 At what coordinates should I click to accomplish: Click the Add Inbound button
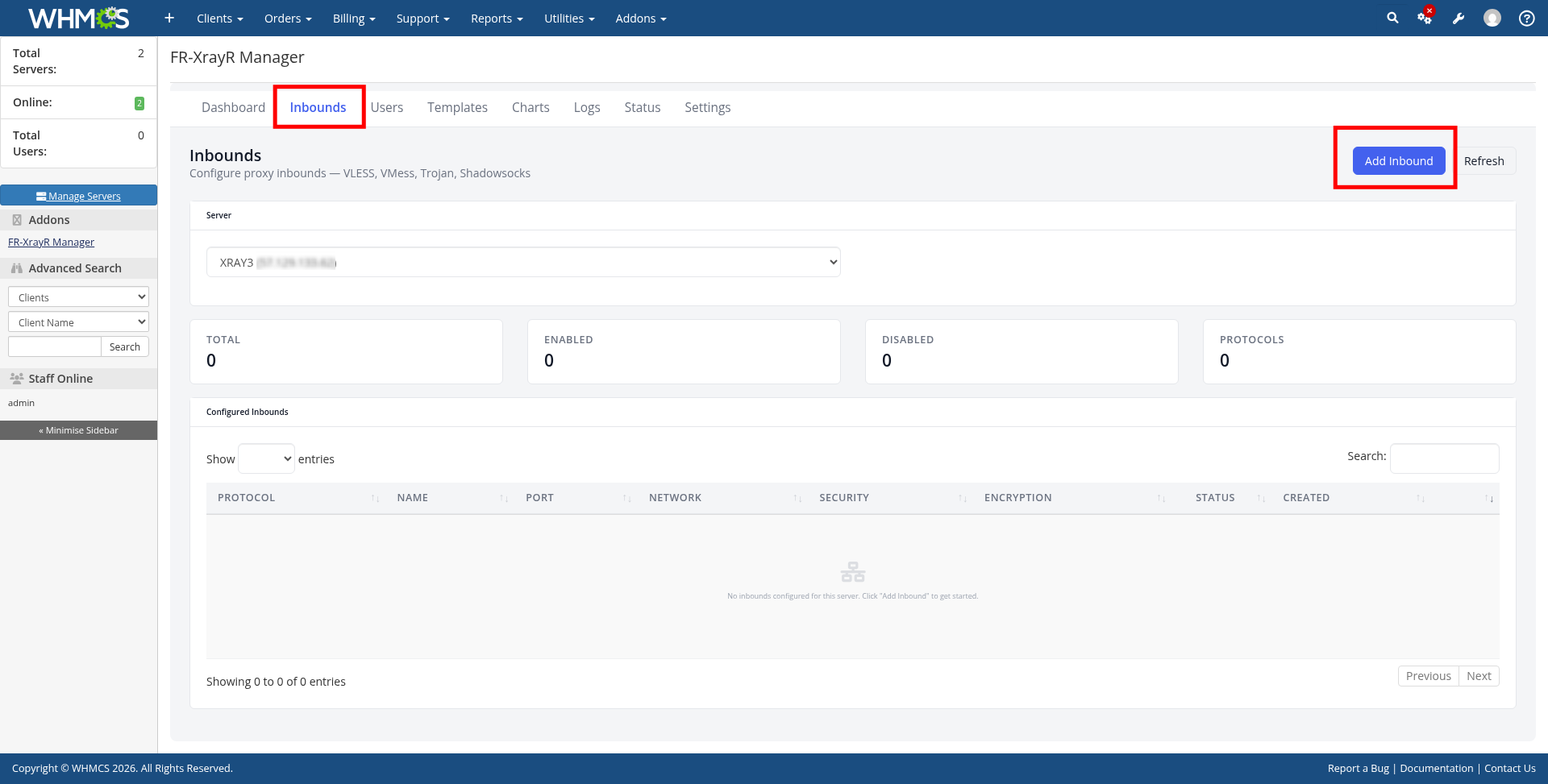[1398, 161]
